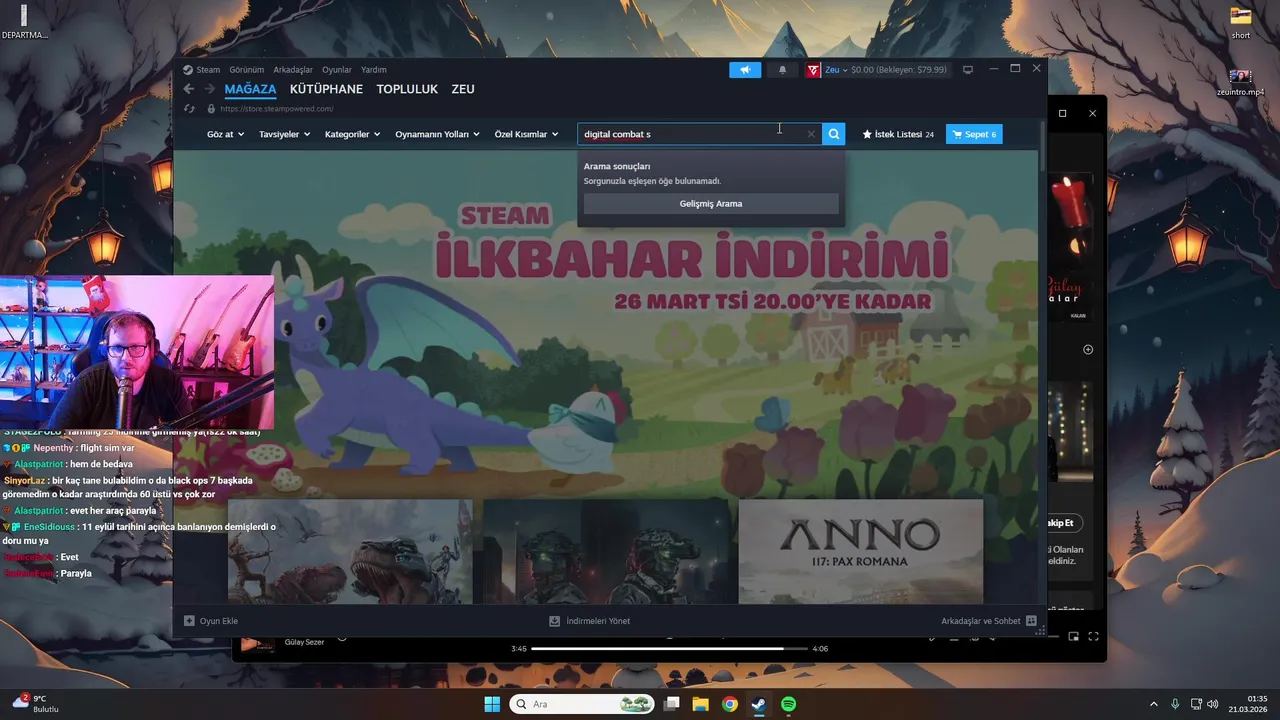Switch to the KÜTÜPHANE tab

coord(326,89)
